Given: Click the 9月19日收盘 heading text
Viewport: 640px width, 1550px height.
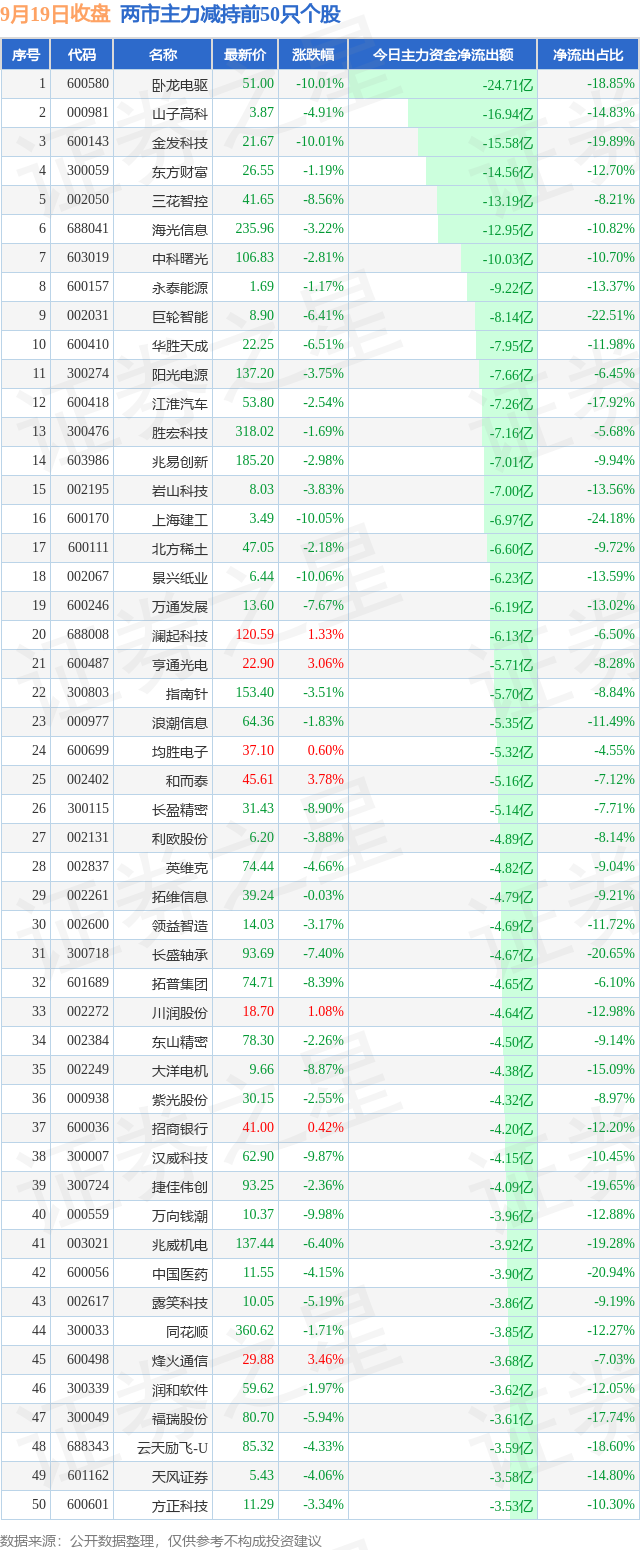Looking at the screenshot, I should 56,15.
